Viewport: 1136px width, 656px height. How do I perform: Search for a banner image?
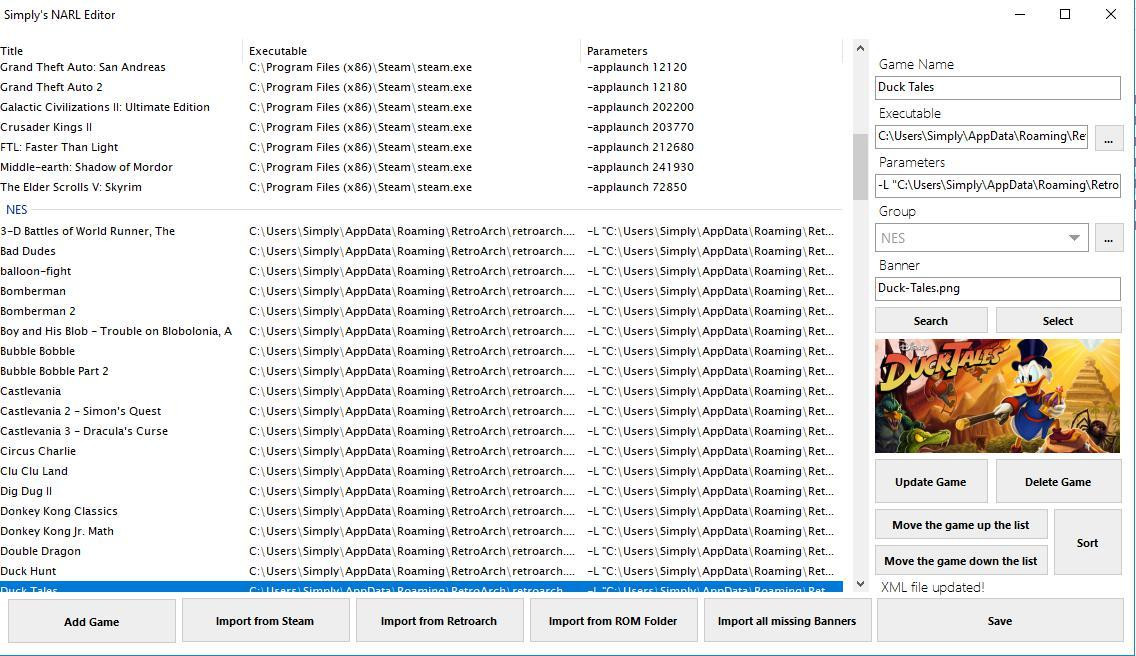pos(931,320)
